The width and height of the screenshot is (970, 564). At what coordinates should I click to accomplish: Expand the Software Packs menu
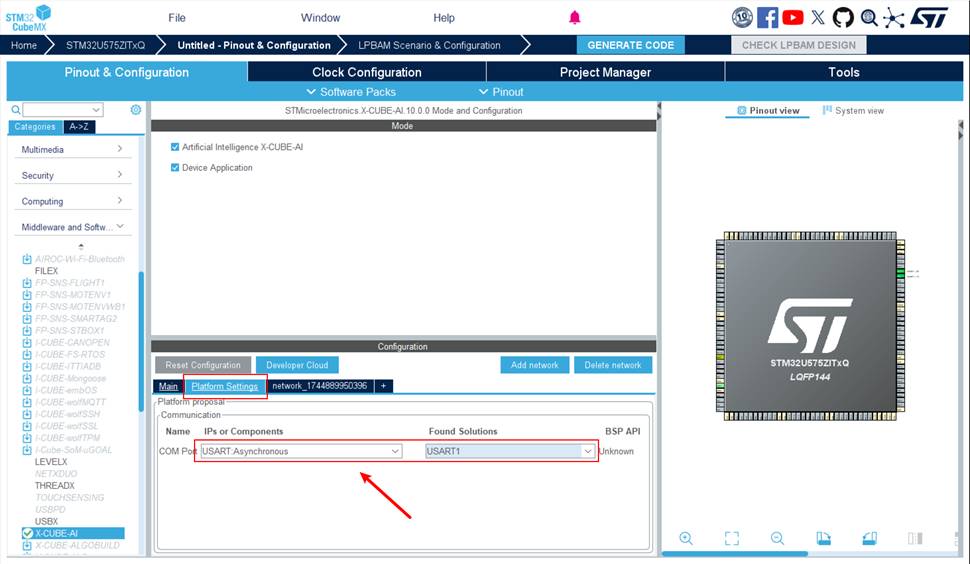(x=351, y=92)
